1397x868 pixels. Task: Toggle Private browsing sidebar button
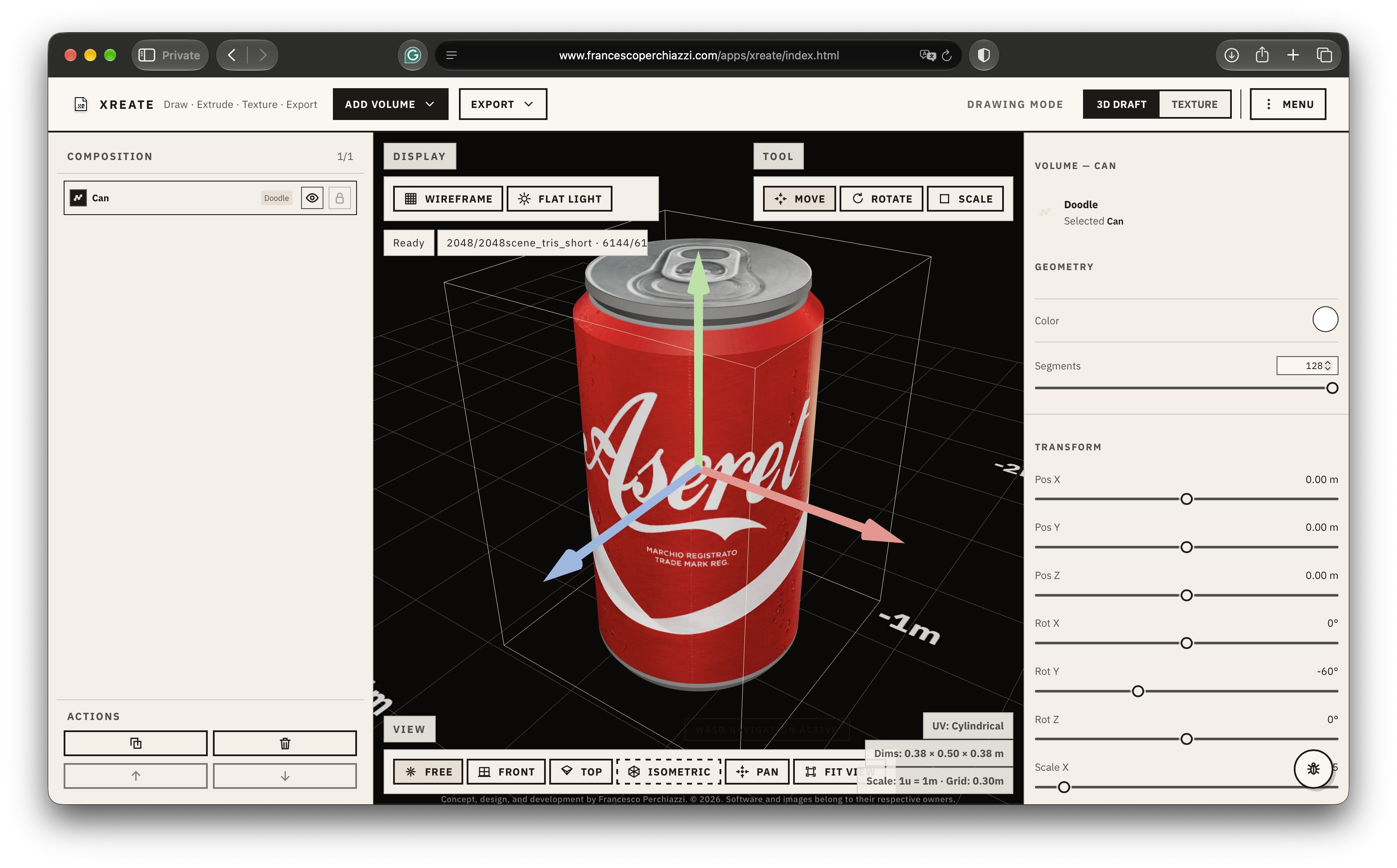pos(170,55)
